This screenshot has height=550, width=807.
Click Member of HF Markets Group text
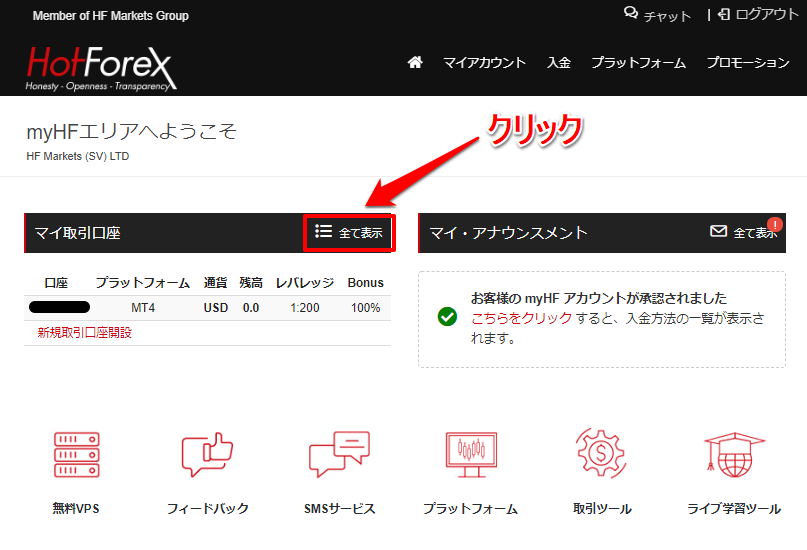111,16
